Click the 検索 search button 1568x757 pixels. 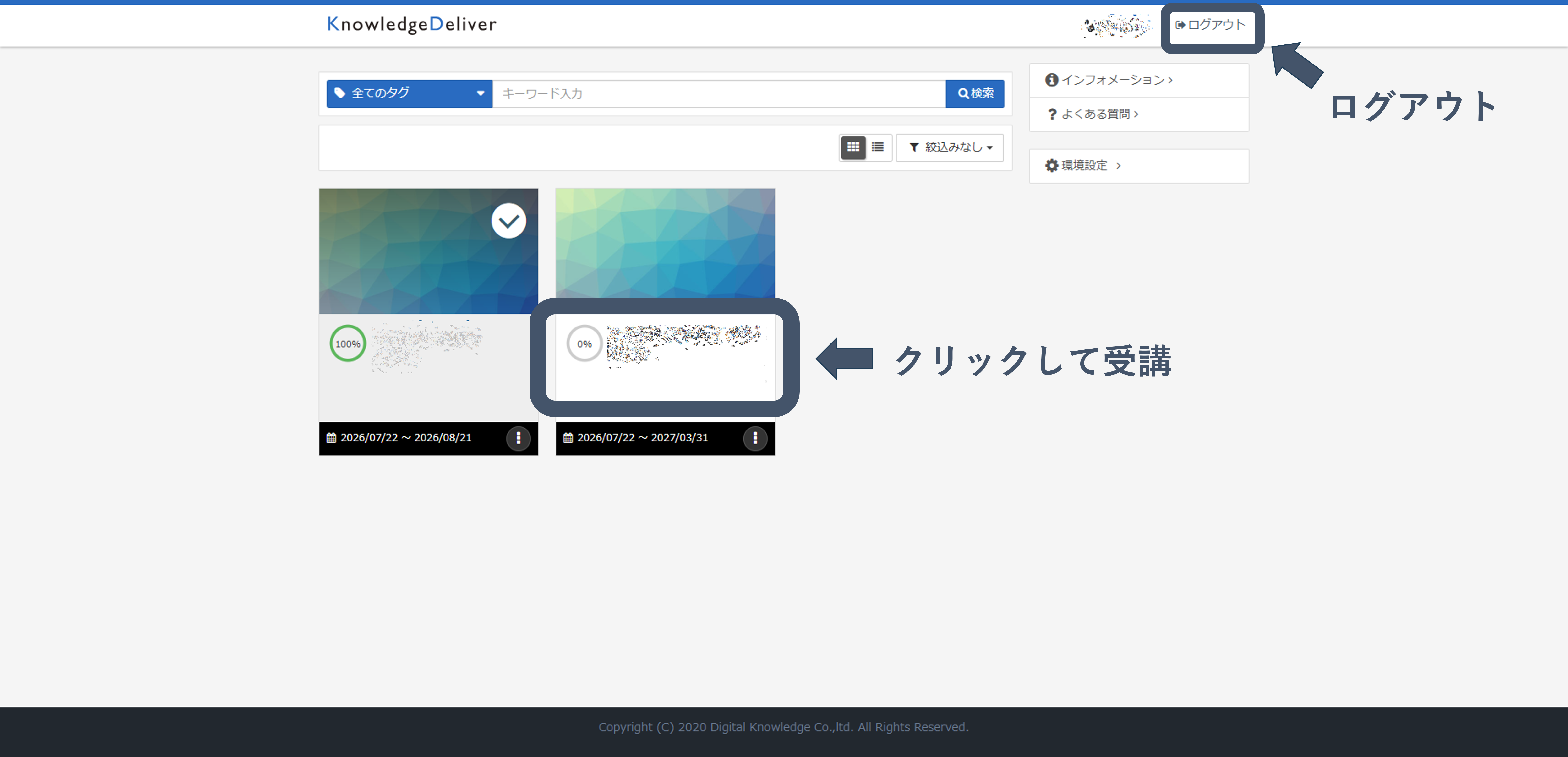[x=975, y=93]
